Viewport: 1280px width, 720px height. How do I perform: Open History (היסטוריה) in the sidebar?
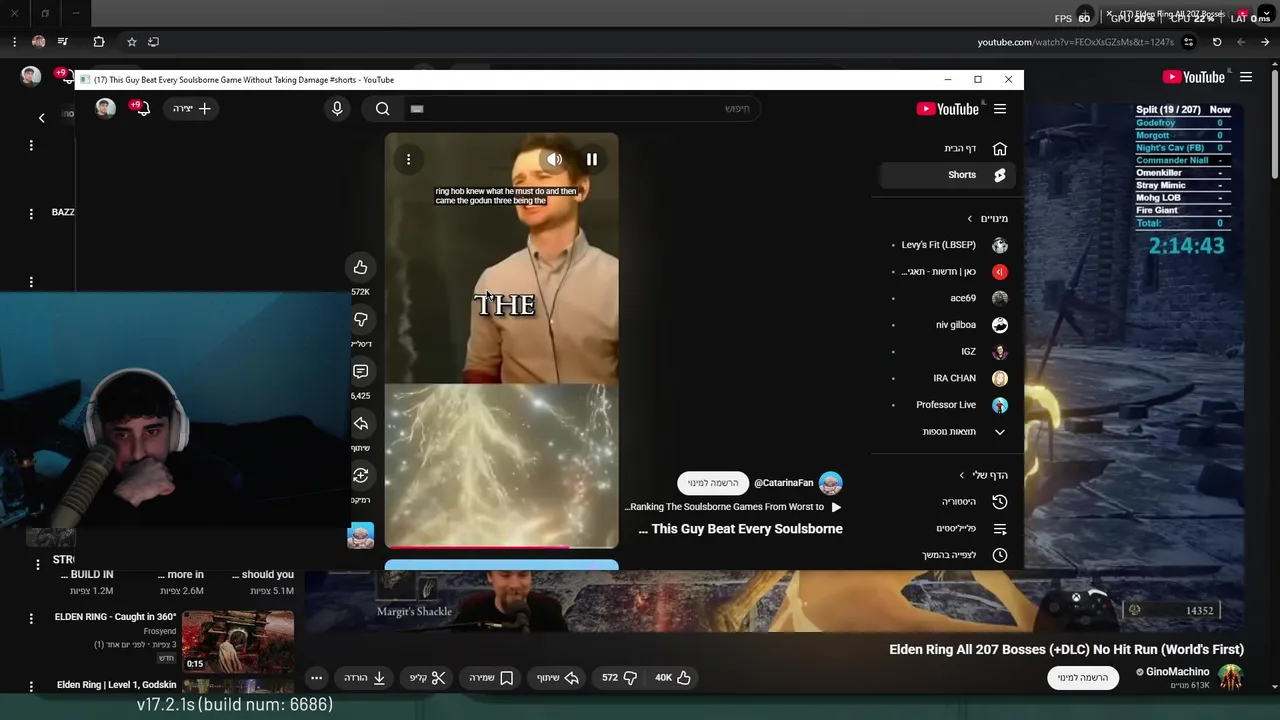(x=947, y=502)
